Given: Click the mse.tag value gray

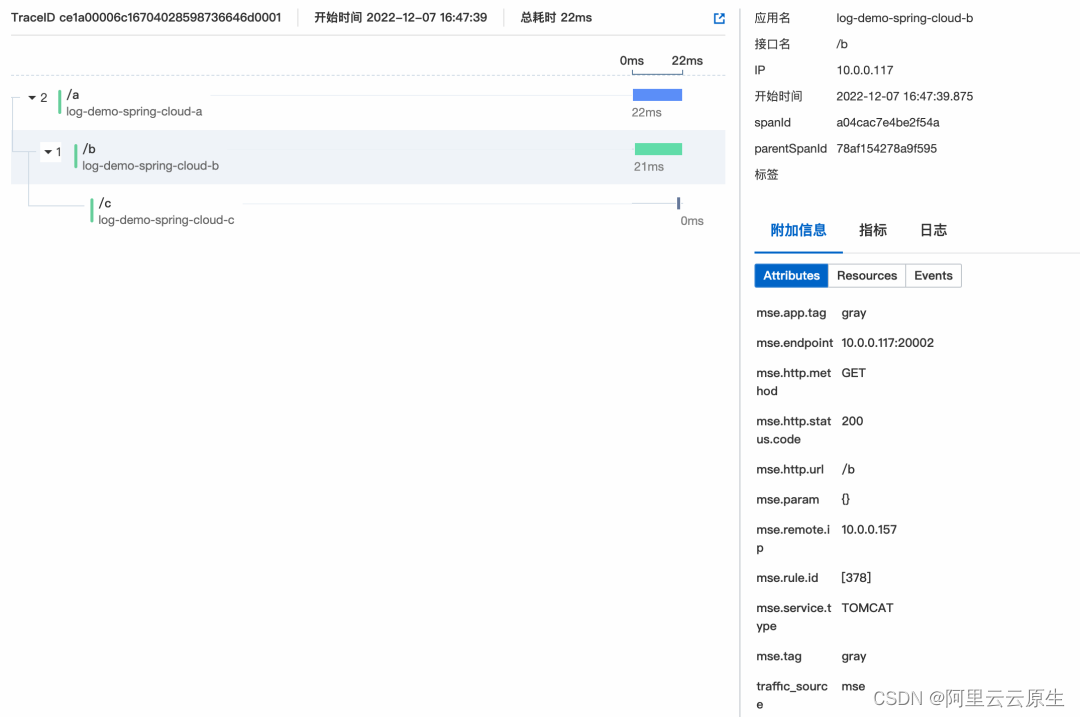Looking at the screenshot, I should coord(853,657).
